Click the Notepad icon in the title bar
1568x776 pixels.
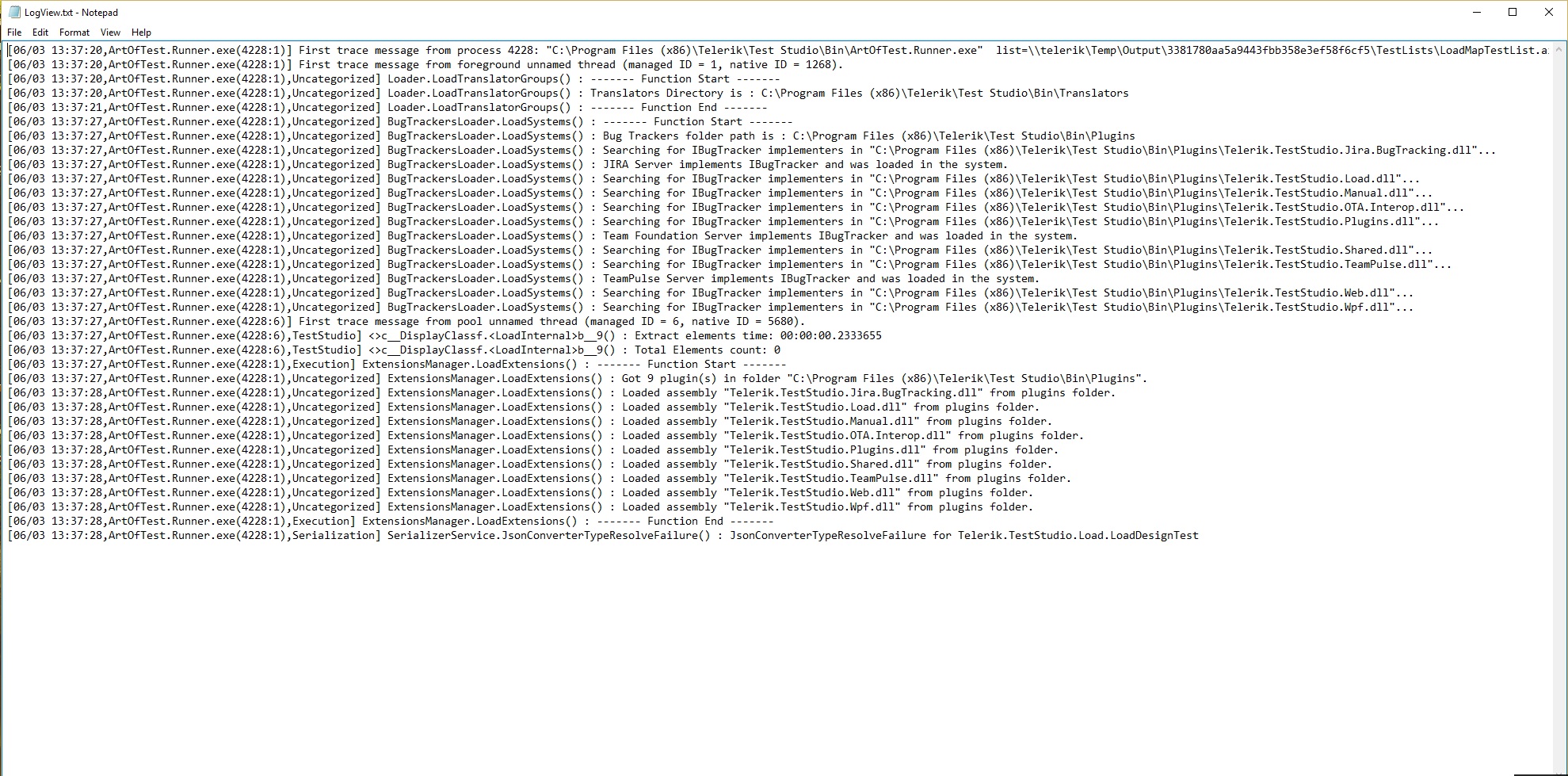(x=14, y=13)
